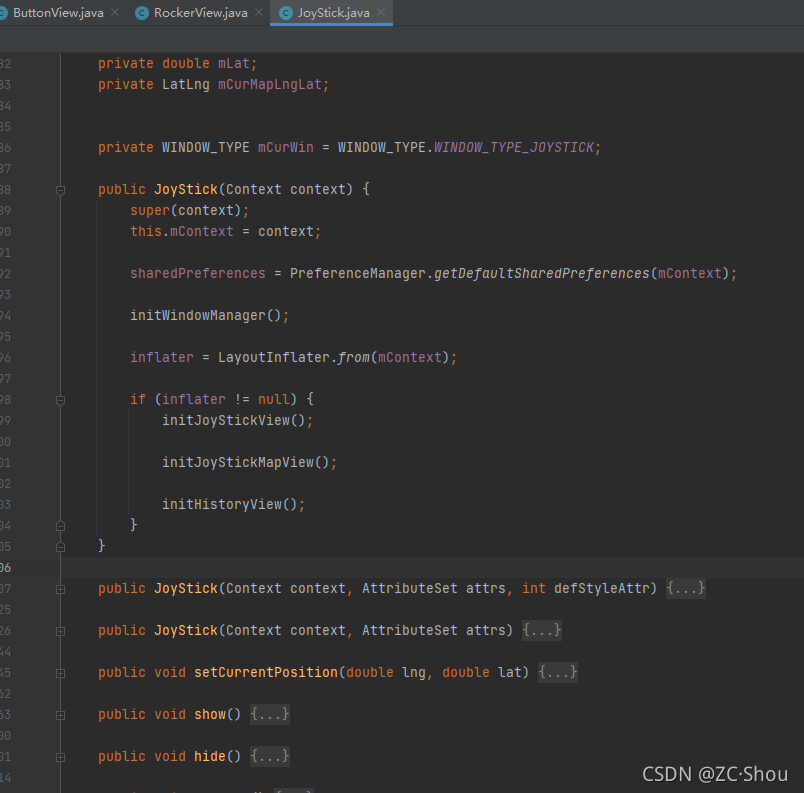Click LatLng type name
804x793 pixels.
[x=186, y=85]
